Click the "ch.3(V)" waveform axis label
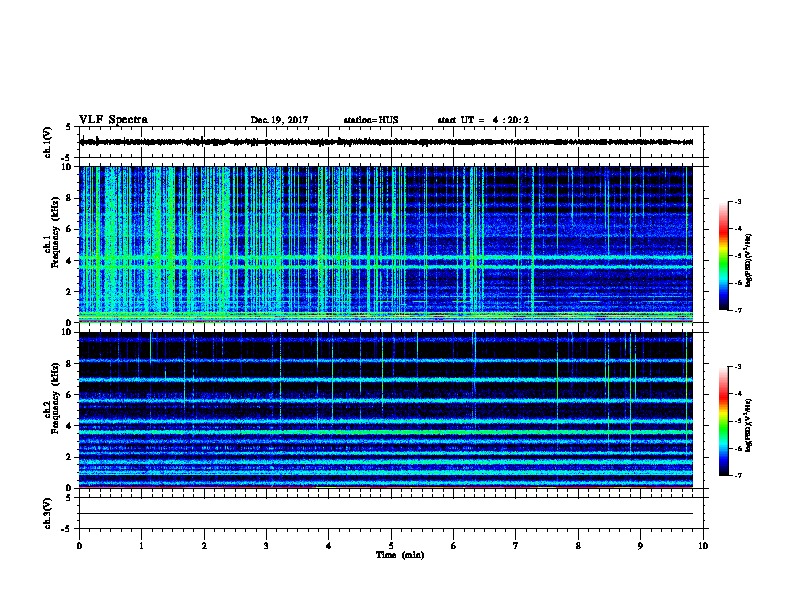The height and width of the screenshot is (612, 792). tap(48, 513)
